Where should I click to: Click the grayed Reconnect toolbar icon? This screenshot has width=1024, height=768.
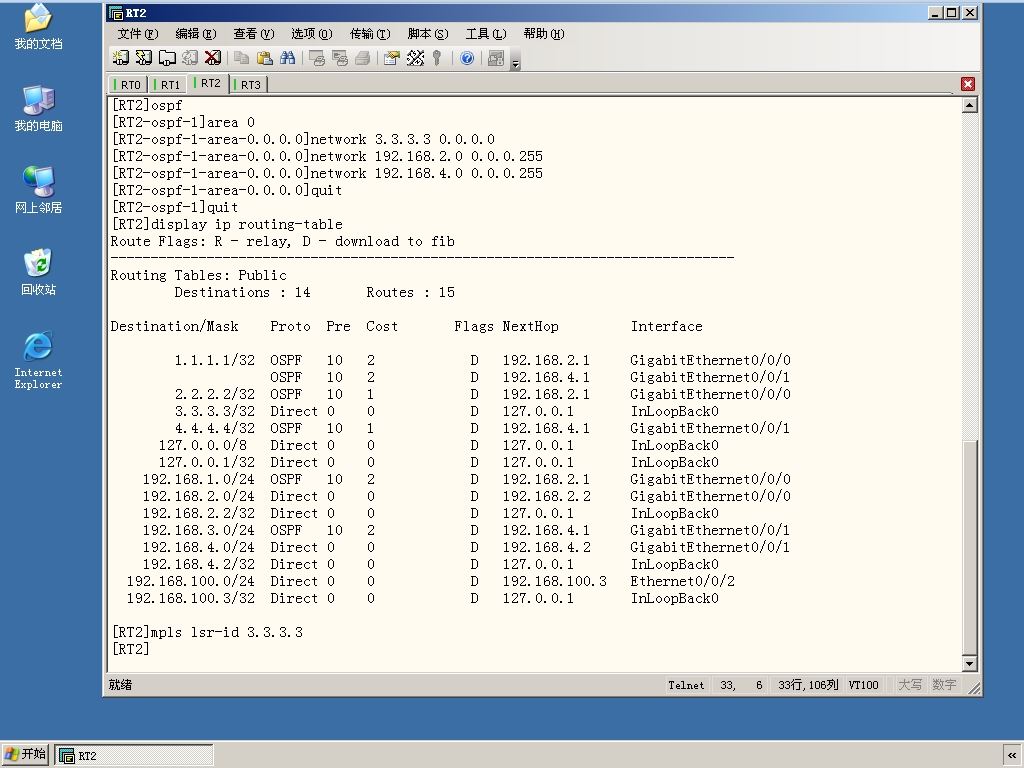click(190, 58)
